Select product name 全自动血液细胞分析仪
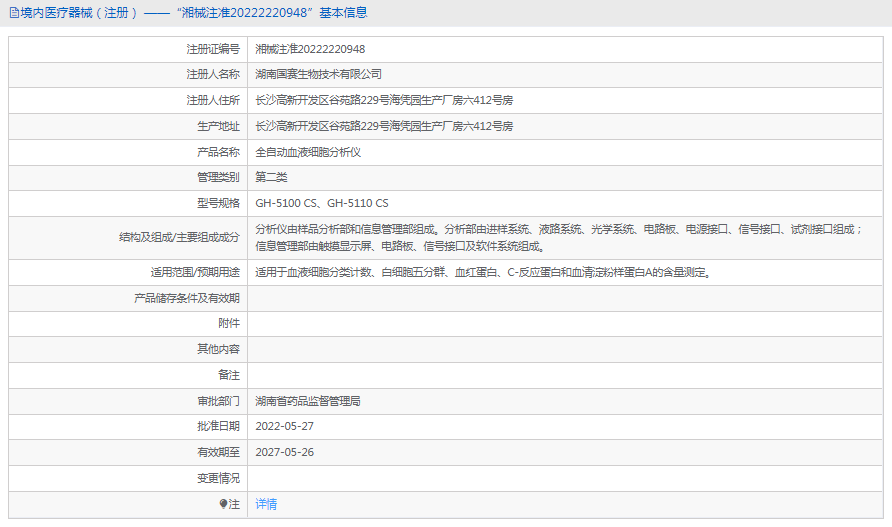Image resolution: width=892 pixels, height=527 pixels. coord(308,153)
